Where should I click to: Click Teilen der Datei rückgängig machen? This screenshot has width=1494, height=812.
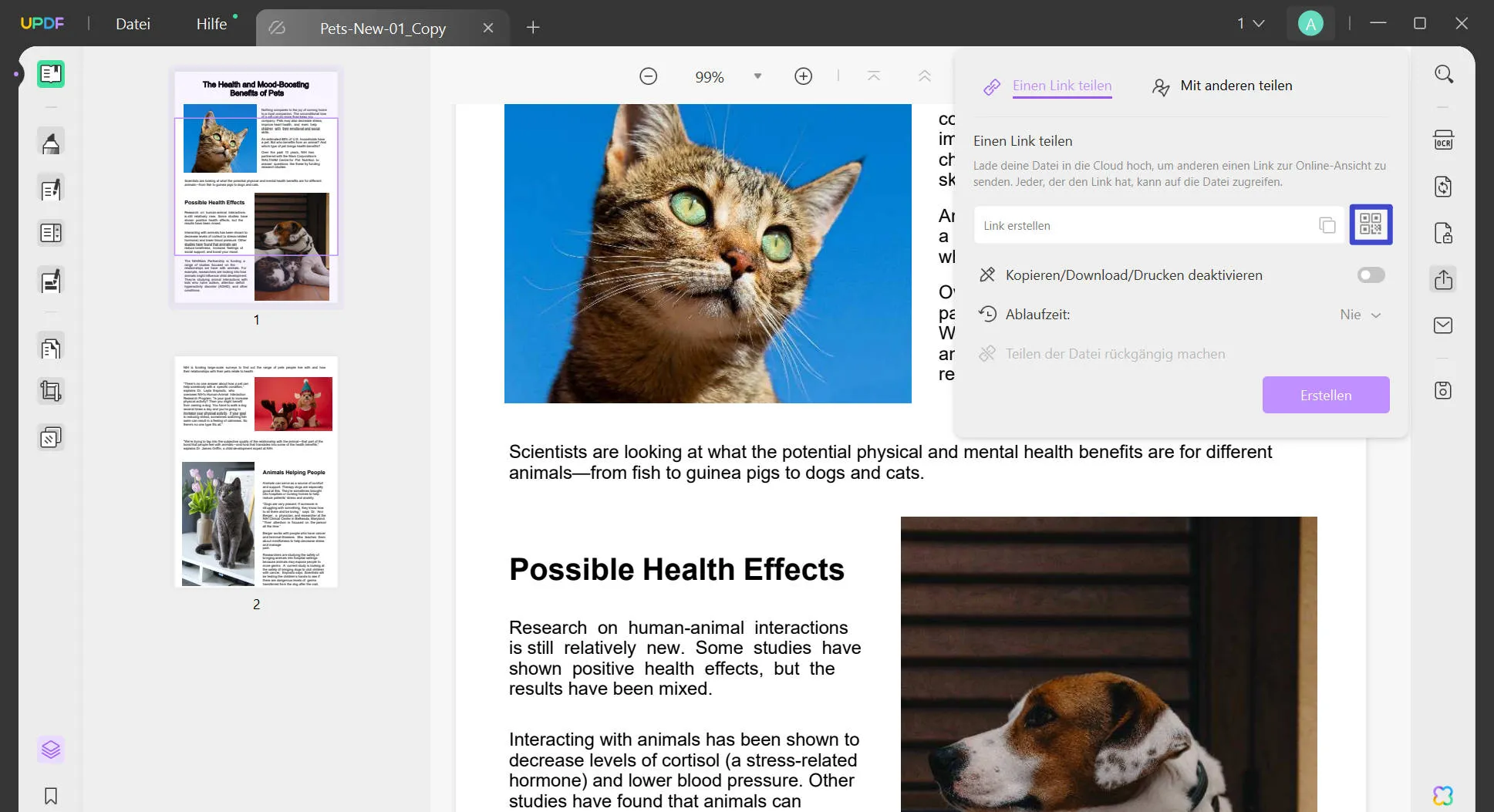[x=1102, y=354]
